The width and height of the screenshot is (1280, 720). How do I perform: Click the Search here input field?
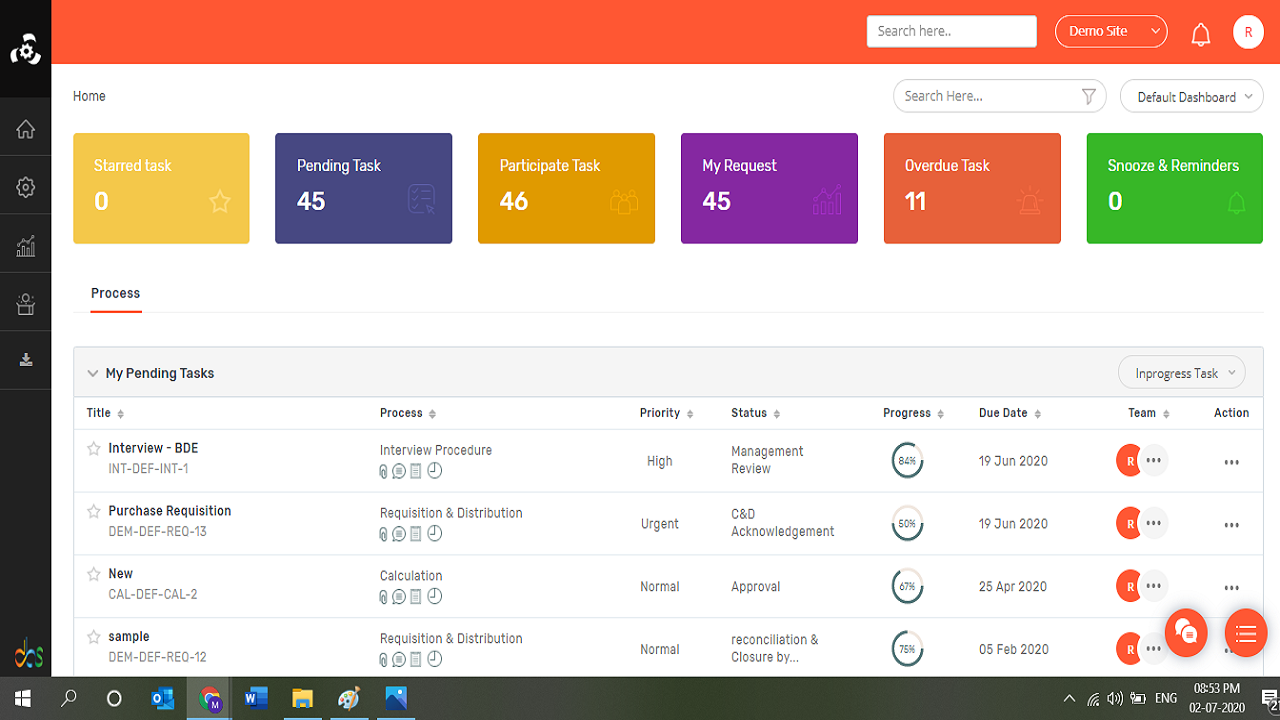[x=951, y=31]
